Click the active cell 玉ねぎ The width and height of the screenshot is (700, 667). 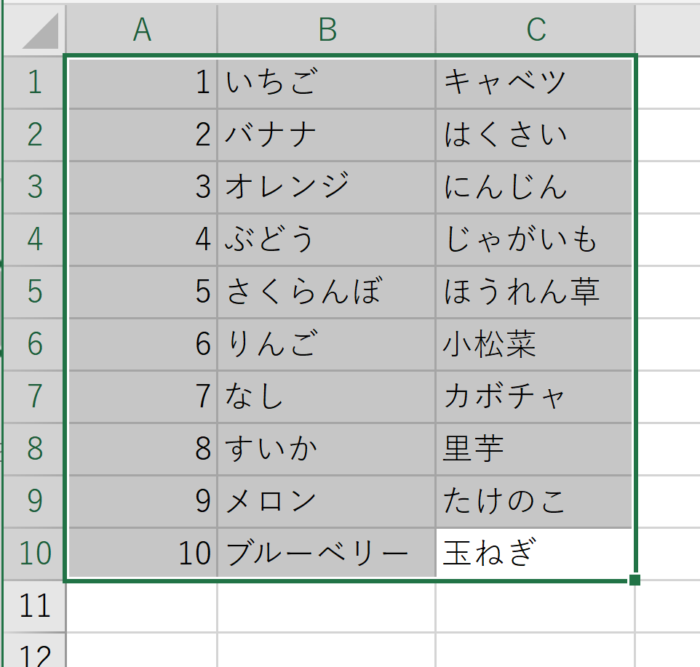pyautogui.click(x=536, y=553)
